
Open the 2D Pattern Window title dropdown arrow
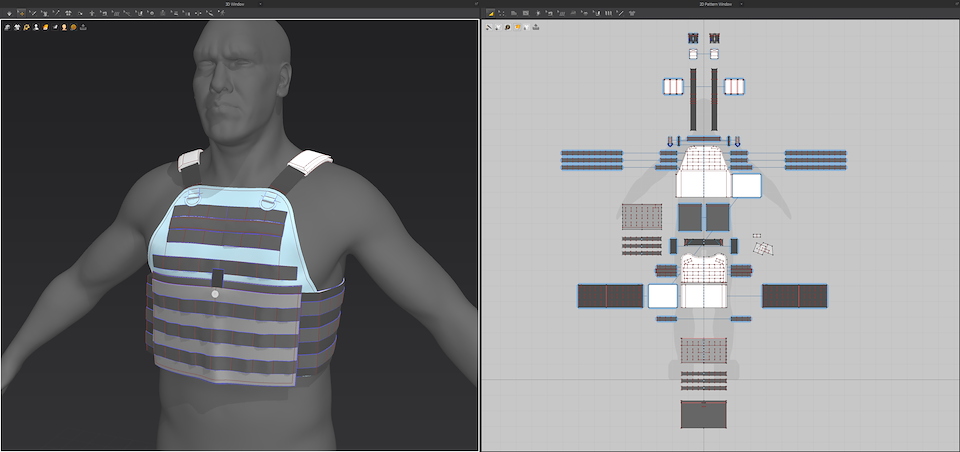point(743,4)
